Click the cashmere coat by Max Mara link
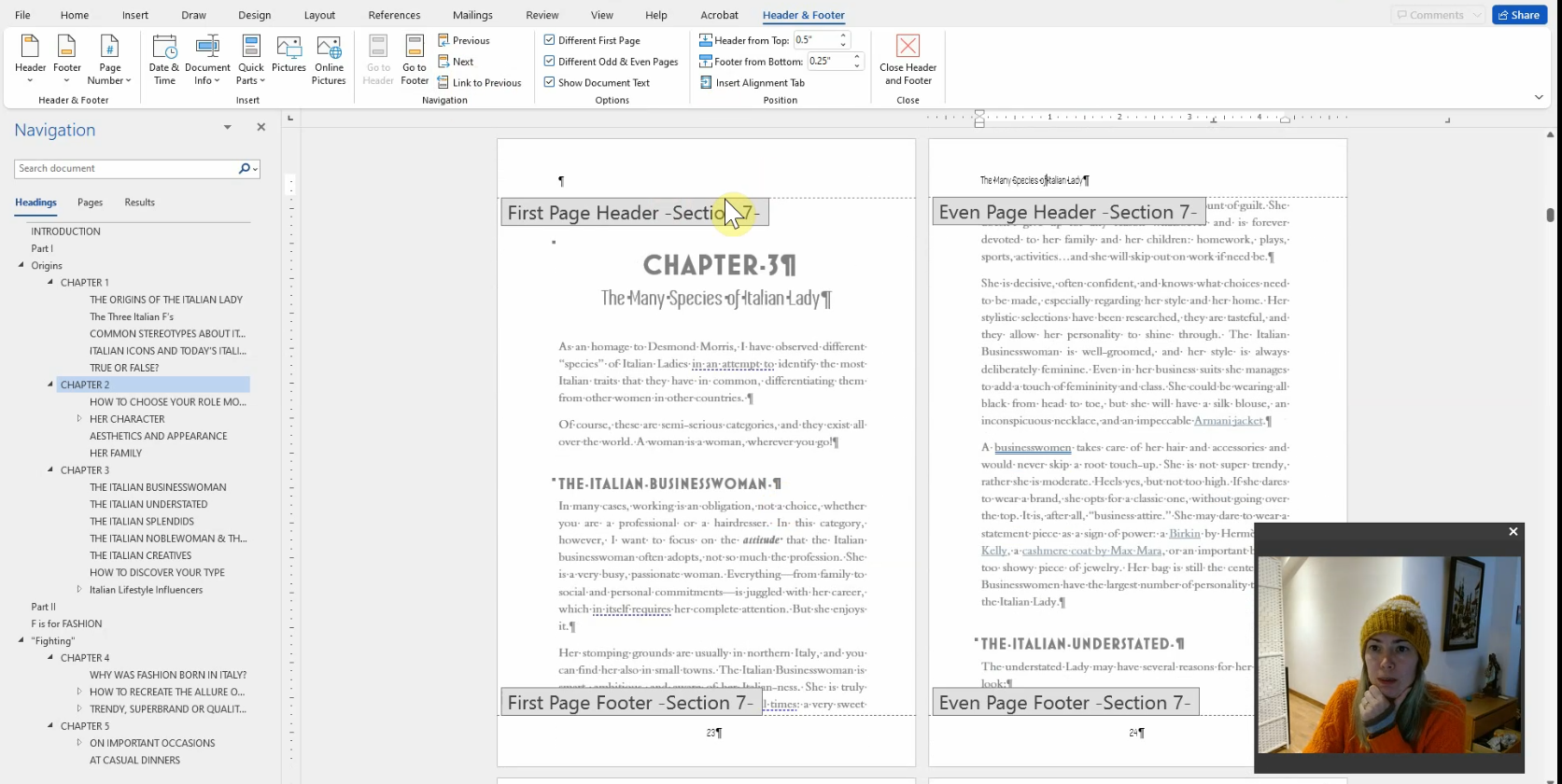 point(1092,551)
